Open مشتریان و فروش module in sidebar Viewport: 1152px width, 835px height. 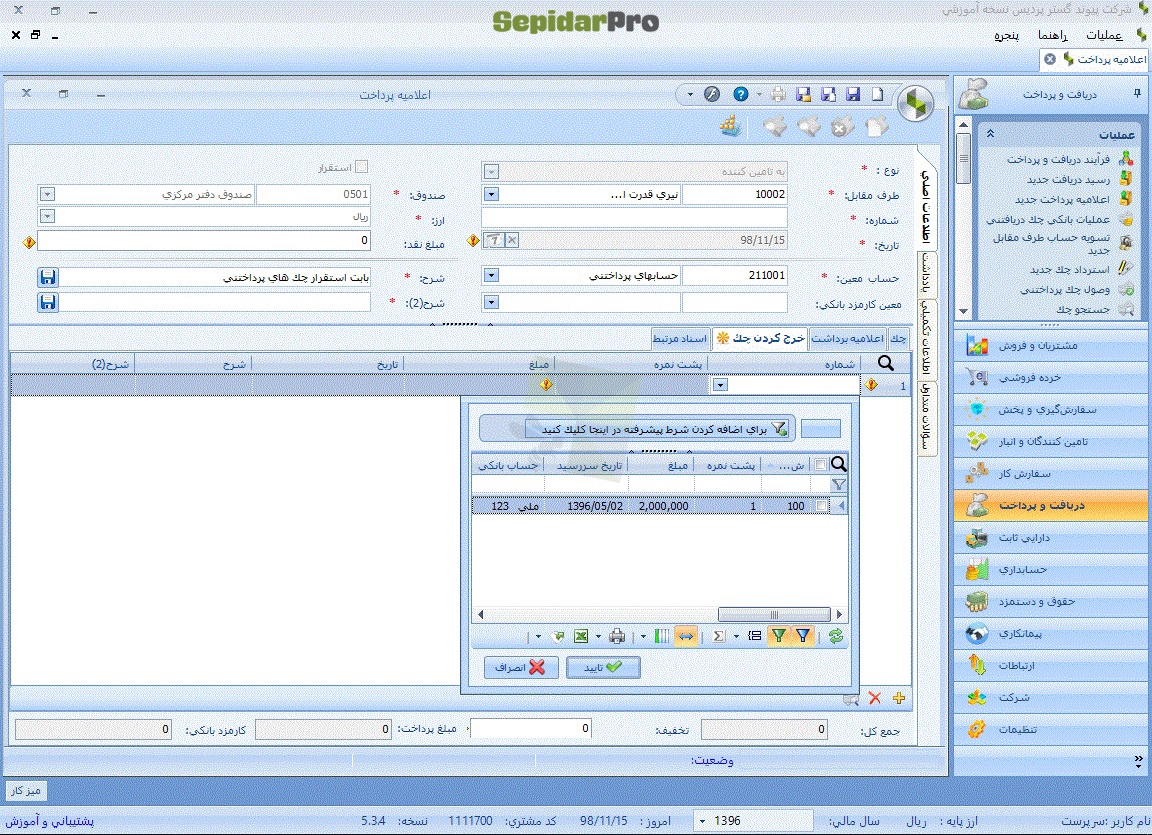pos(1051,345)
